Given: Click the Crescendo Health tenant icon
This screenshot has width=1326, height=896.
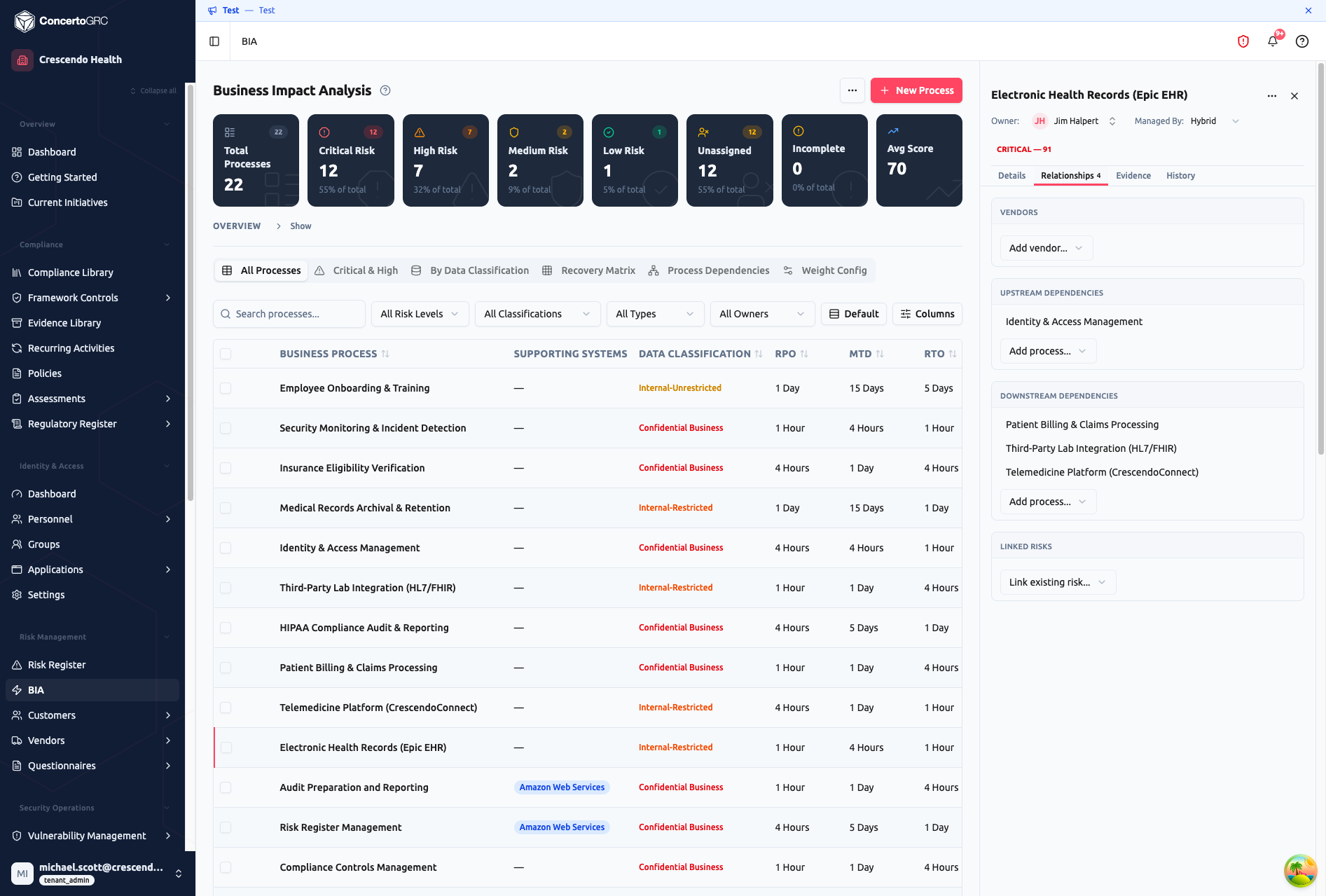Looking at the screenshot, I should coord(22,60).
